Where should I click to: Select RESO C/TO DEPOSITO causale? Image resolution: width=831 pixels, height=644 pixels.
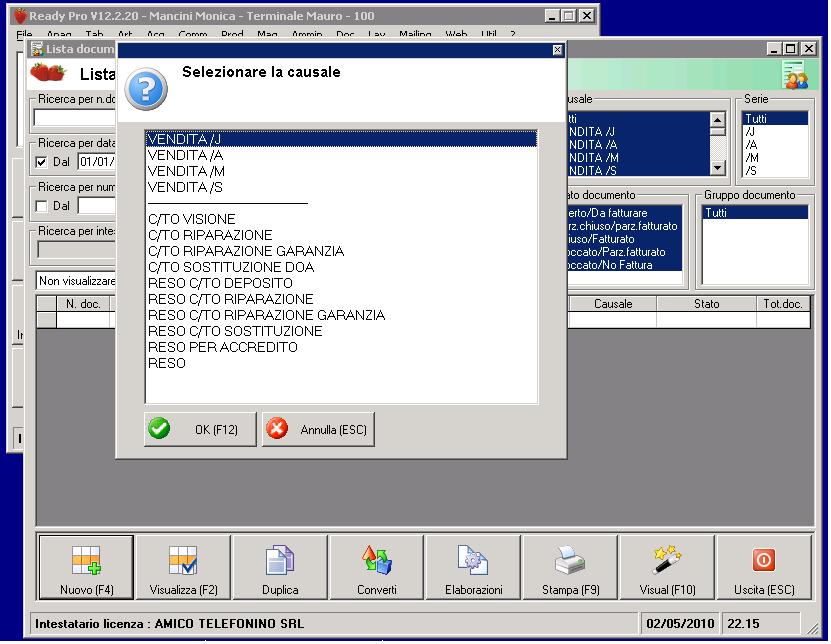click(x=341, y=283)
